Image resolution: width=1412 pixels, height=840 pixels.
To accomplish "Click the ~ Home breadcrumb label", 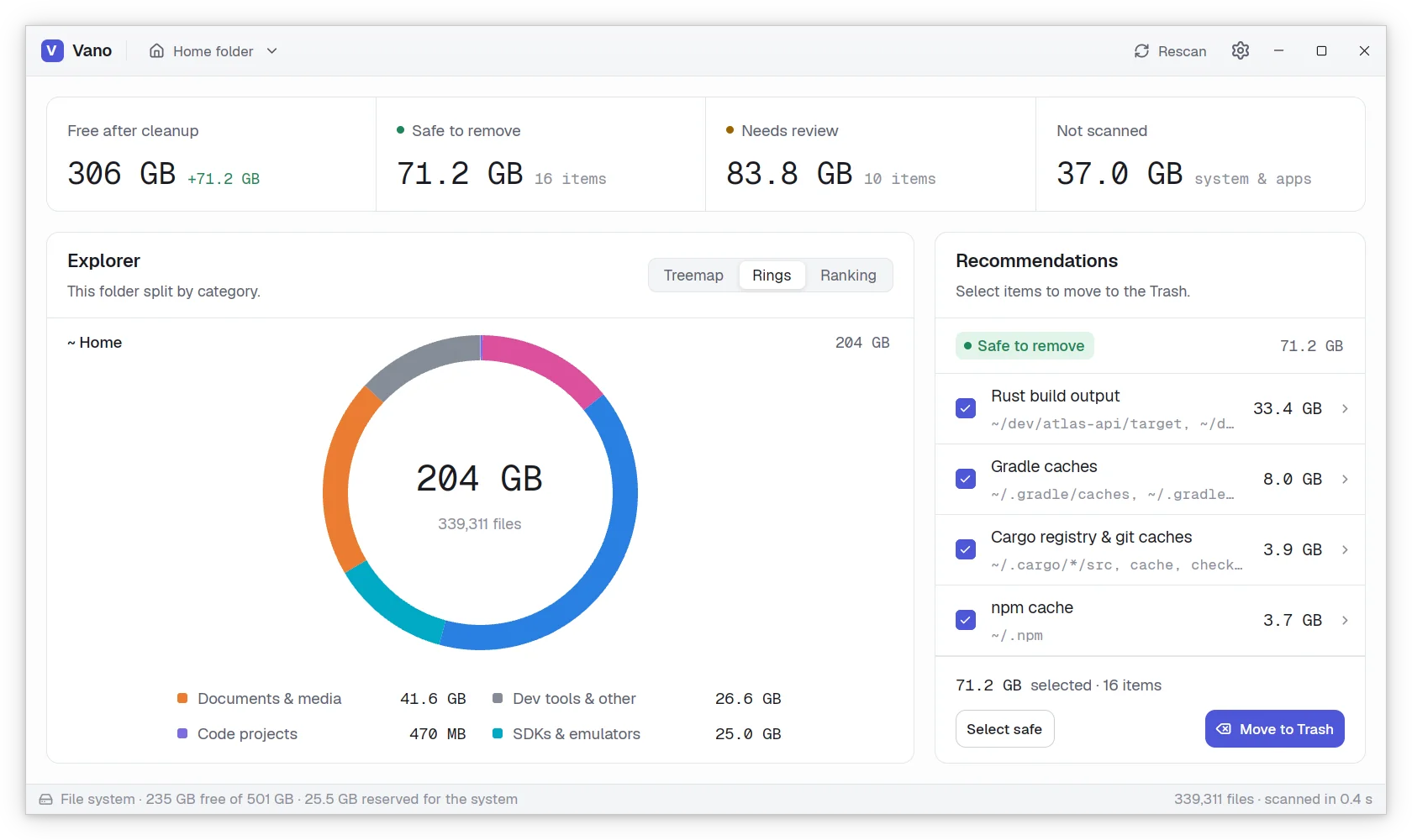I will point(95,343).
